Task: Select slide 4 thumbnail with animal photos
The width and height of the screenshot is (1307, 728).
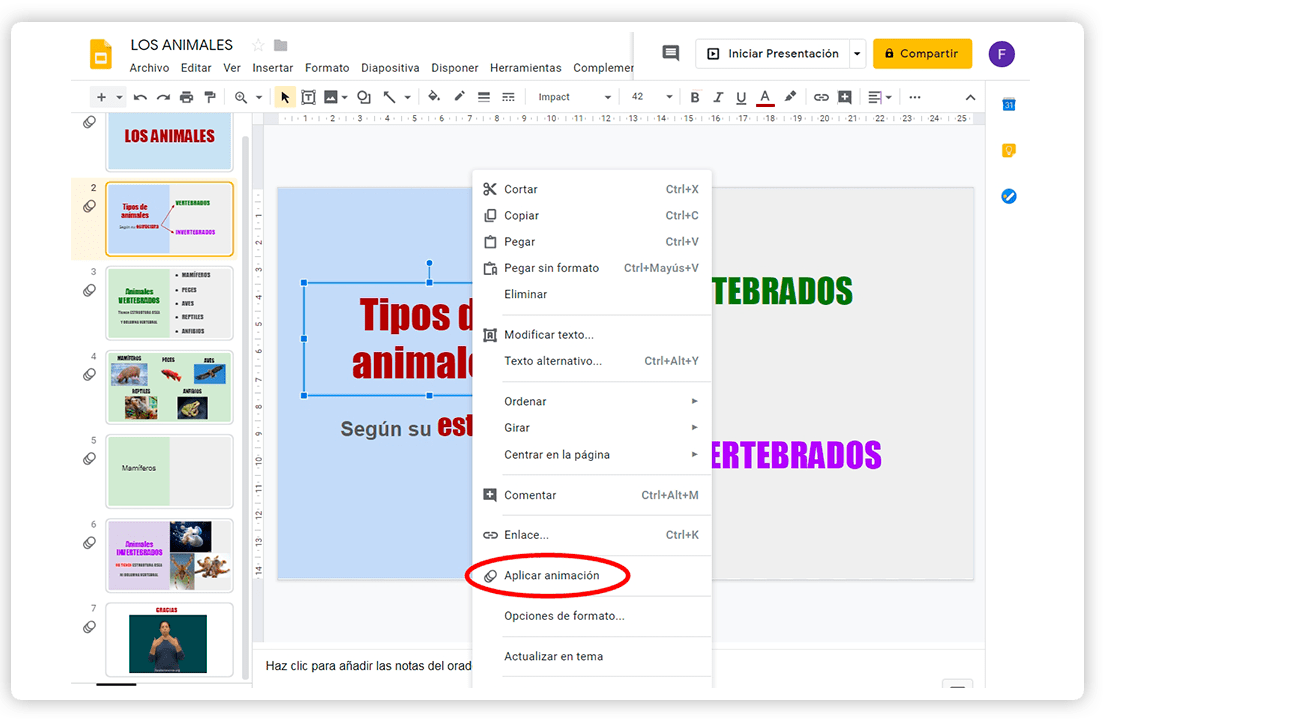Action: pos(169,386)
